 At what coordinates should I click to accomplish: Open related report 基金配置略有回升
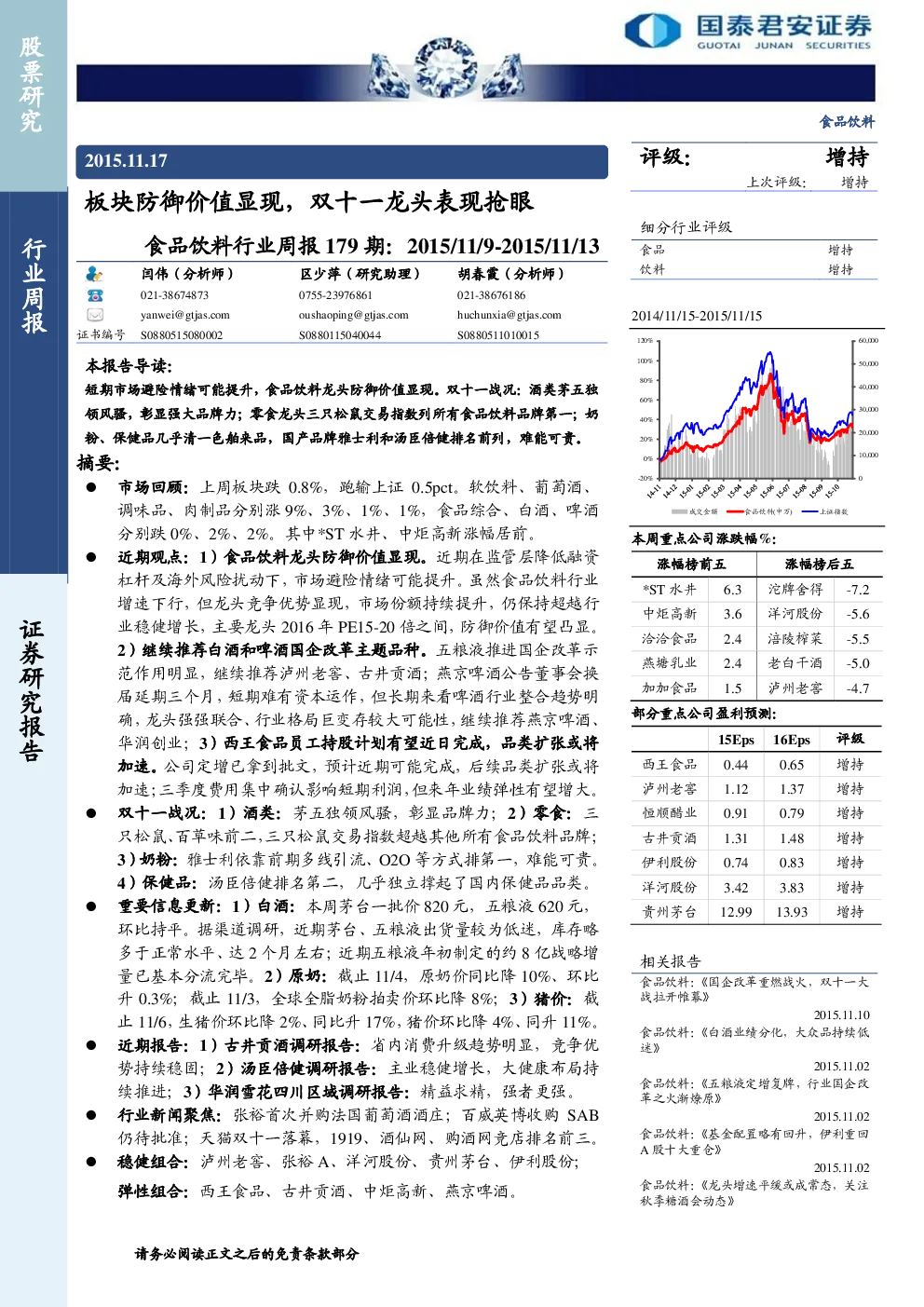[x=754, y=1141]
